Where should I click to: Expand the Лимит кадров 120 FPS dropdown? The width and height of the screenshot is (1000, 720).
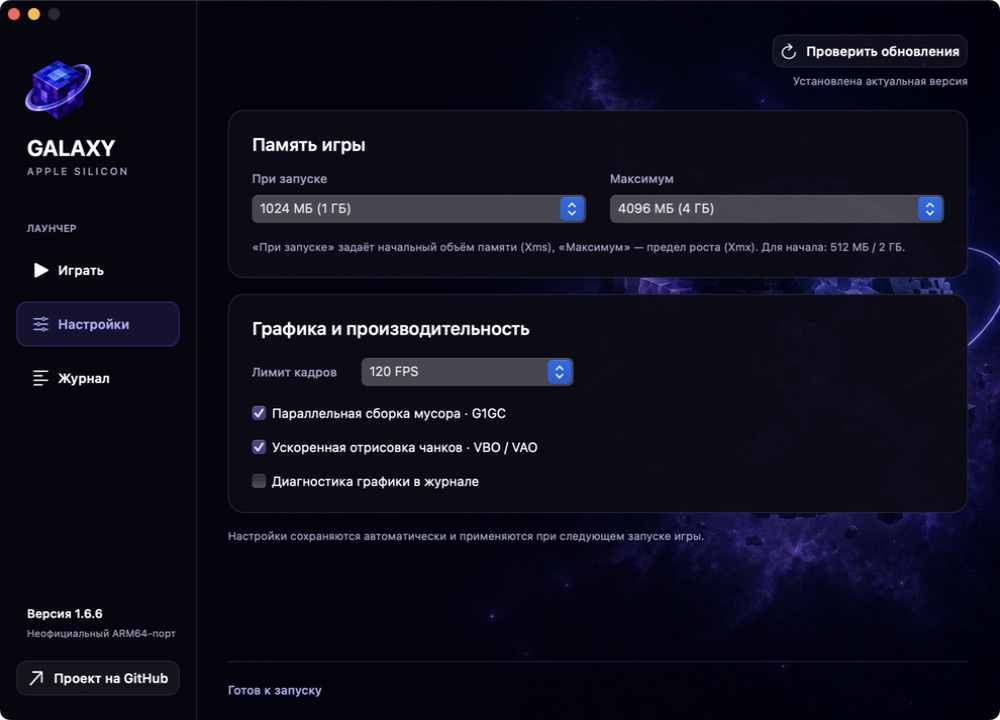pyautogui.click(x=467, y=372)
